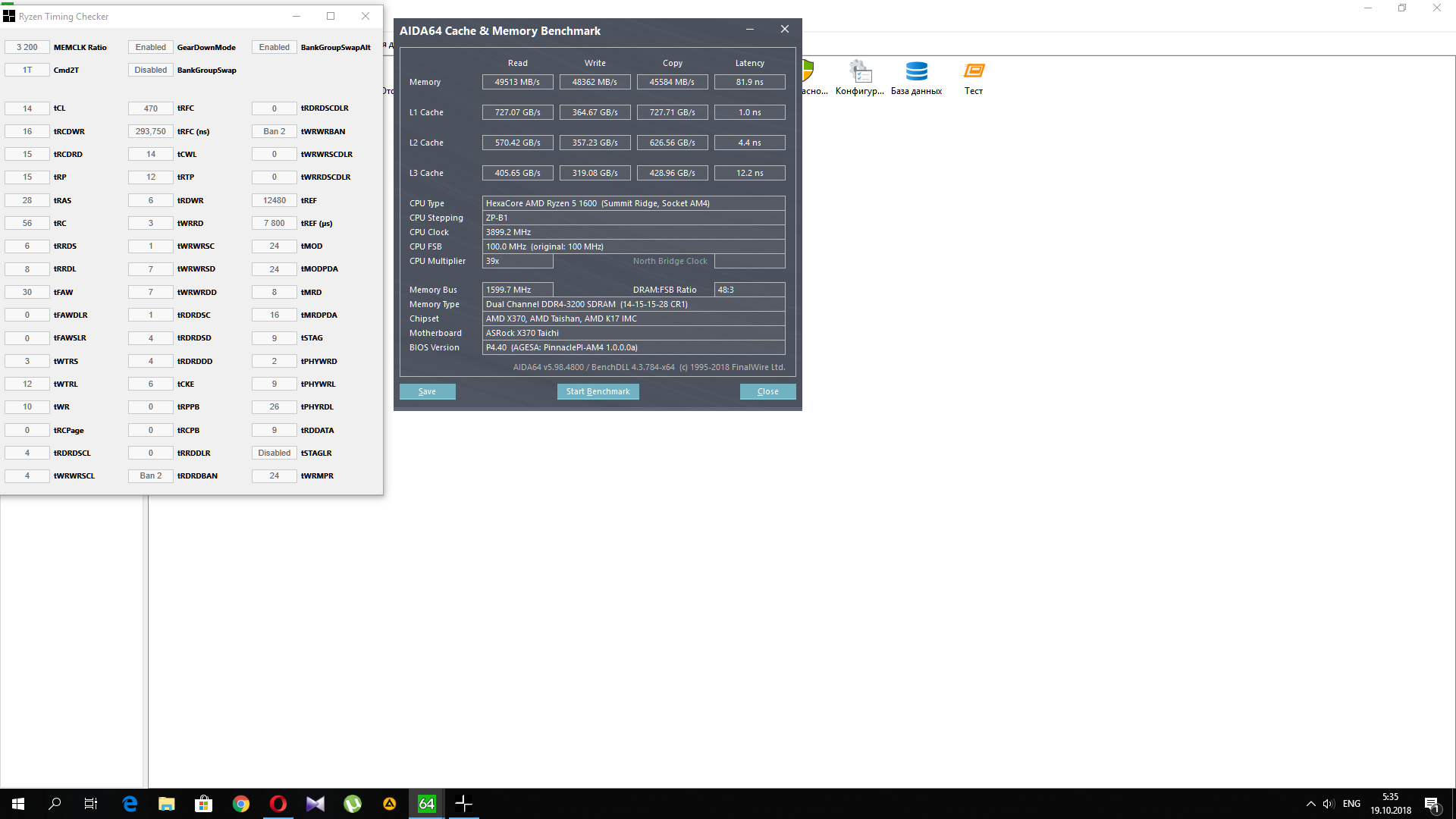Open the База данных database icon

(916, 77)
